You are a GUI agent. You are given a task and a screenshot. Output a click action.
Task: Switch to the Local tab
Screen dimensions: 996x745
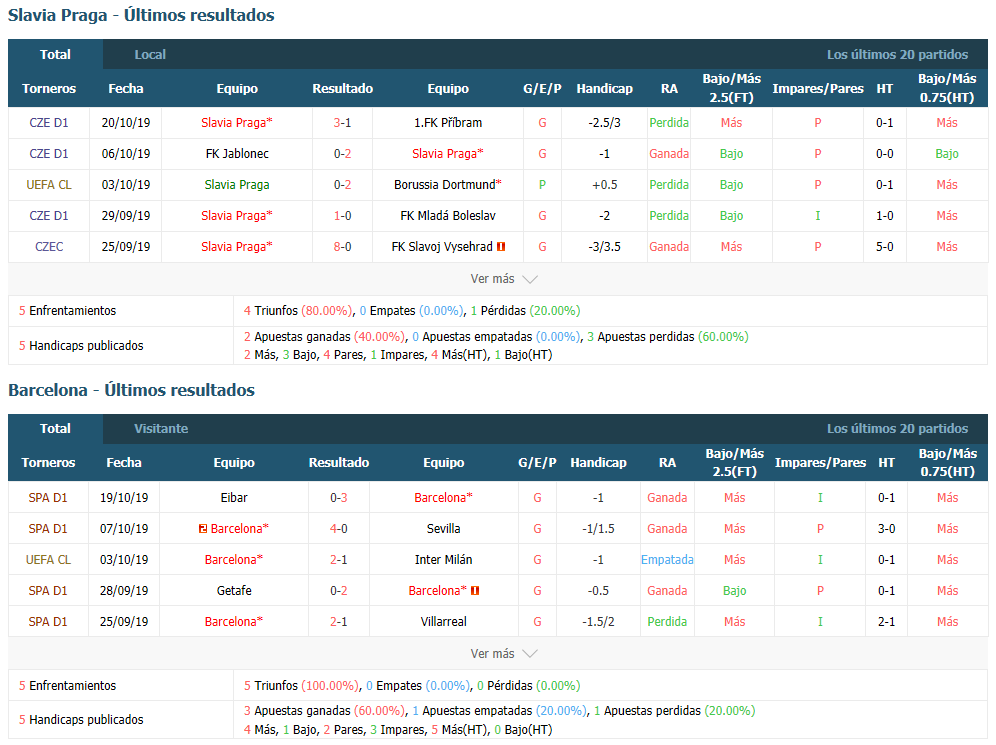coord(150,55)
